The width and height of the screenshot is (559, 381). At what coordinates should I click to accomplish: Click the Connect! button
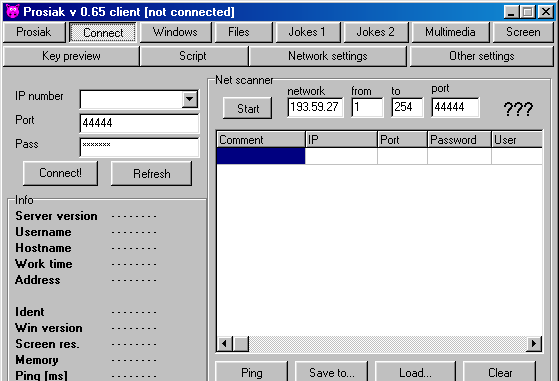[60, 173]
